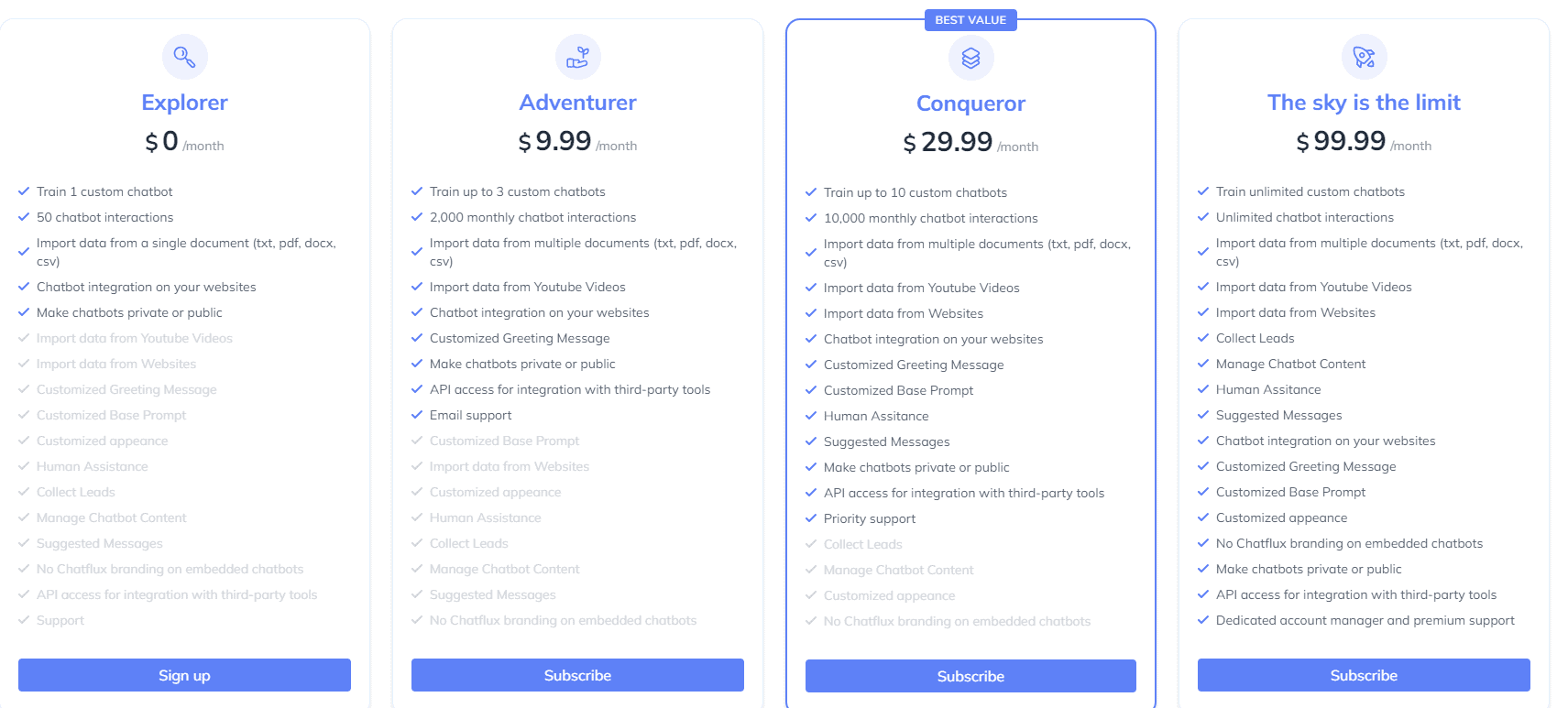
Task: Click the BEST VALUE badge
Action: click(x=970, y=19)
